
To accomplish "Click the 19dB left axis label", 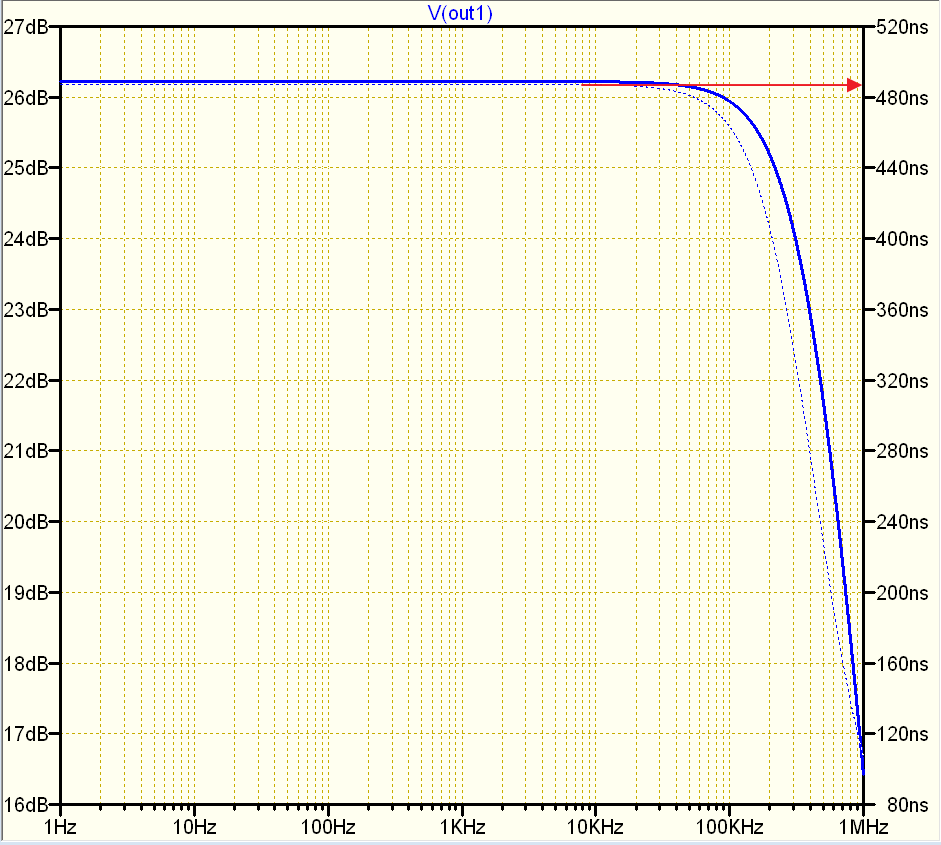I will point(26,592).
